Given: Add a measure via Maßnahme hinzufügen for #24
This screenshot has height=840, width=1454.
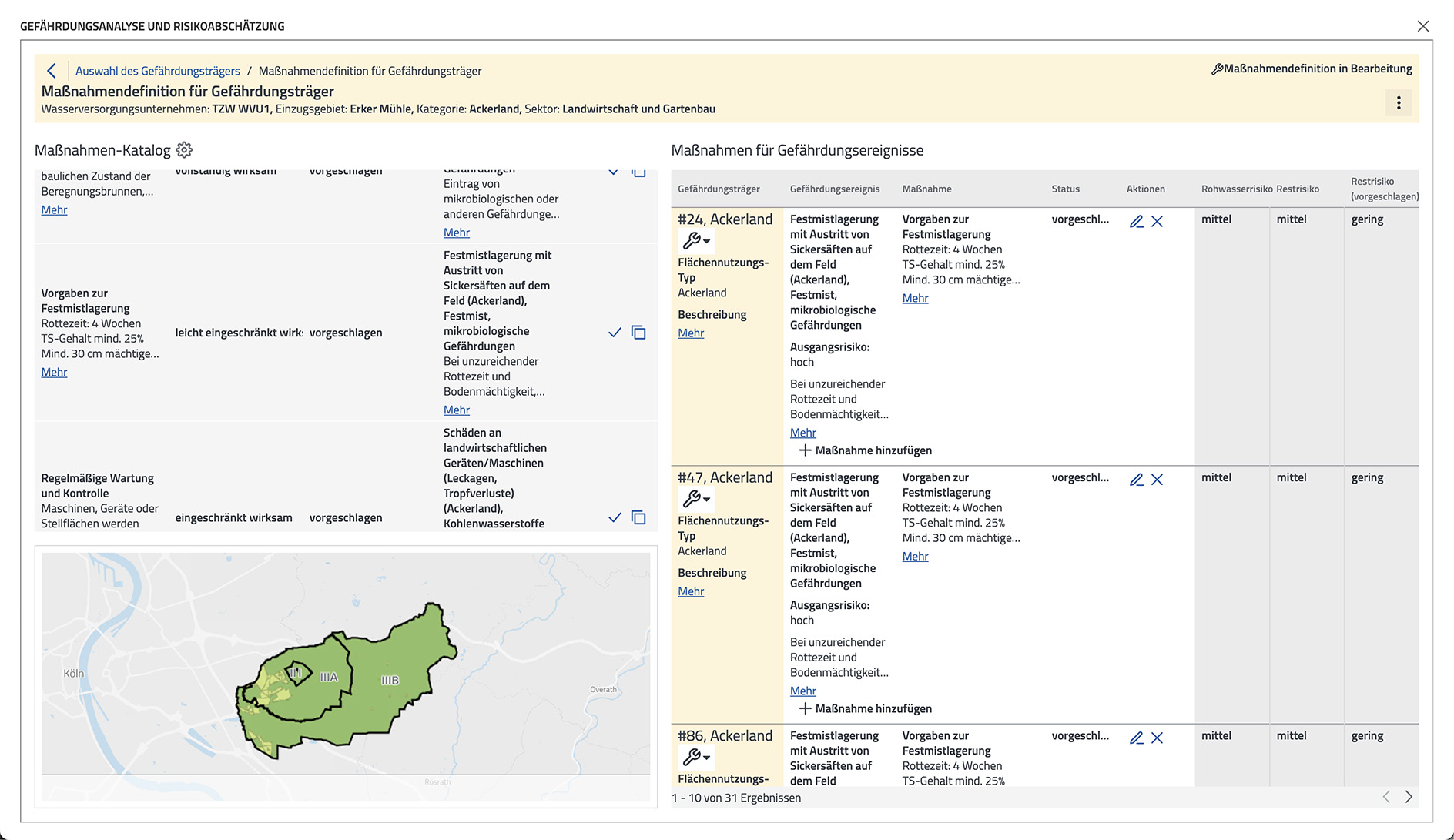Looking at the screenshot, I should coord(863,450).
